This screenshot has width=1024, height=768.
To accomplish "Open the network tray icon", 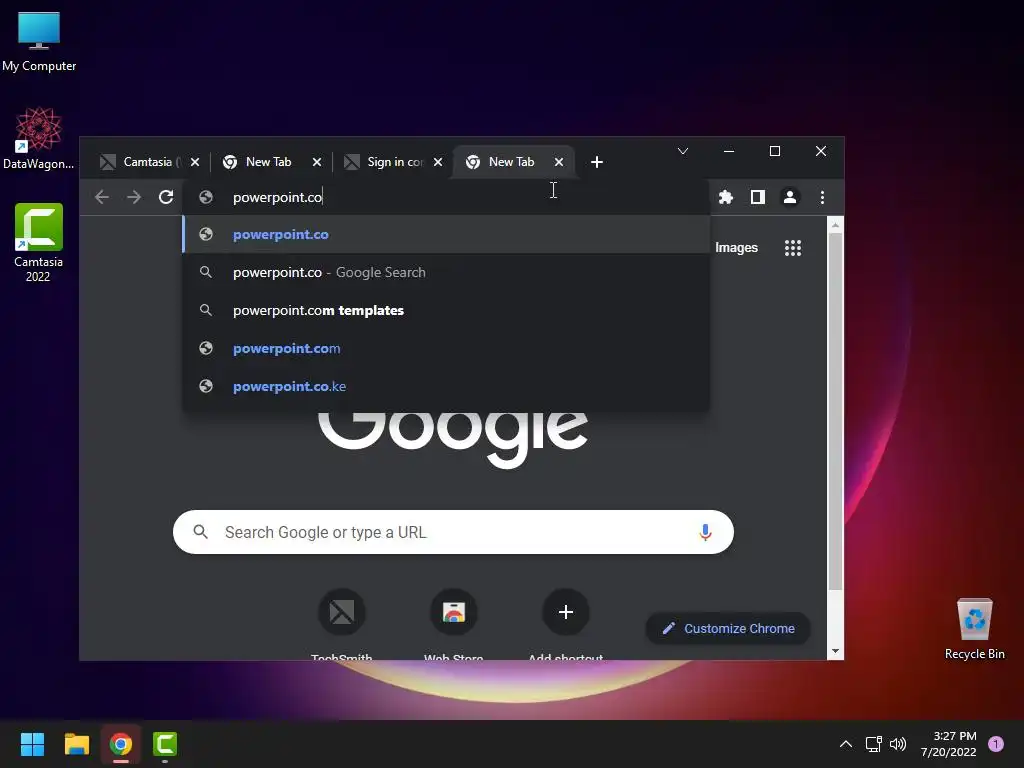I will 873,744.
